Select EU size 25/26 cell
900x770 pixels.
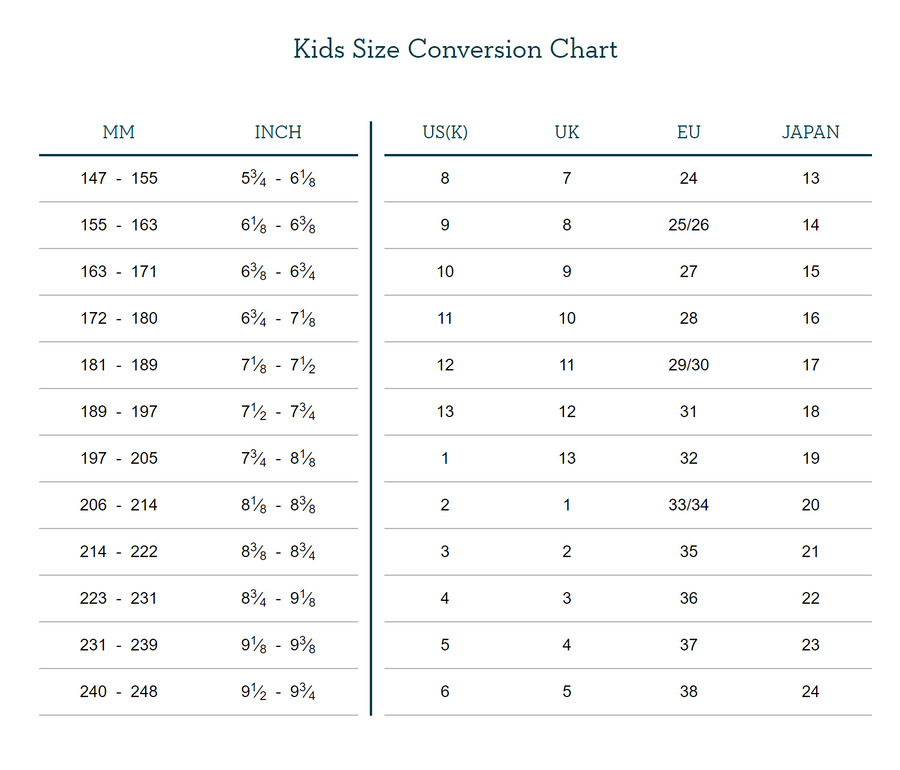pyautogui.click(x=688, y=225)
